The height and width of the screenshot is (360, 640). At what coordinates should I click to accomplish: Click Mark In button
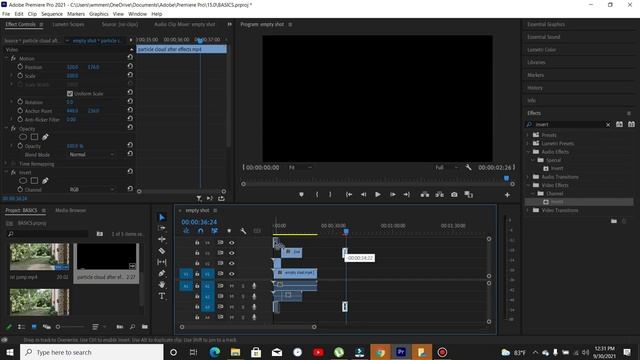coord(317,195)
